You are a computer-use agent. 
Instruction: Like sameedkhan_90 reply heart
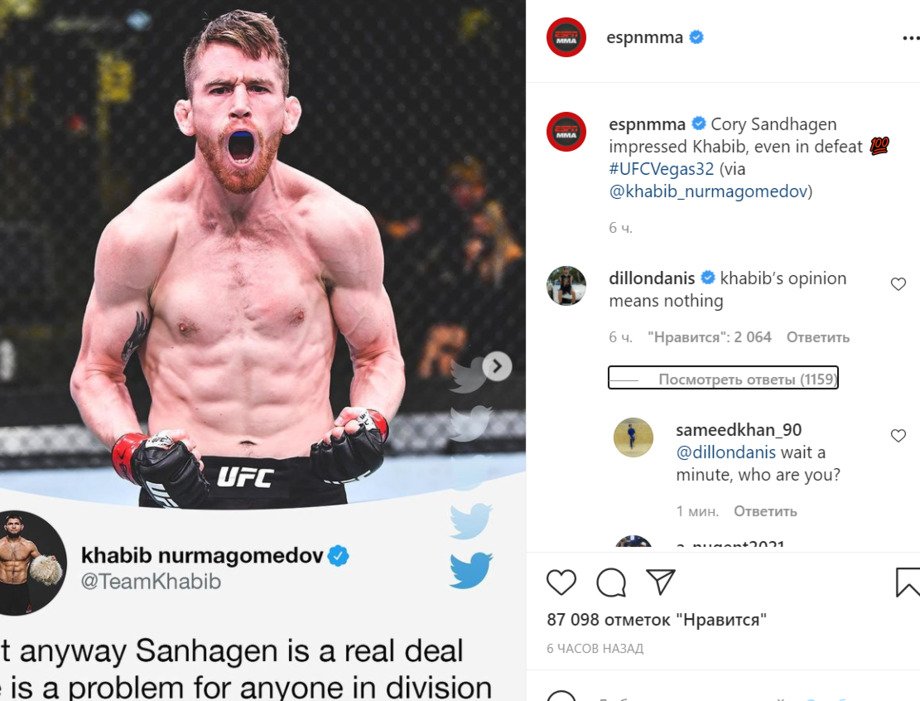[898, 436]
